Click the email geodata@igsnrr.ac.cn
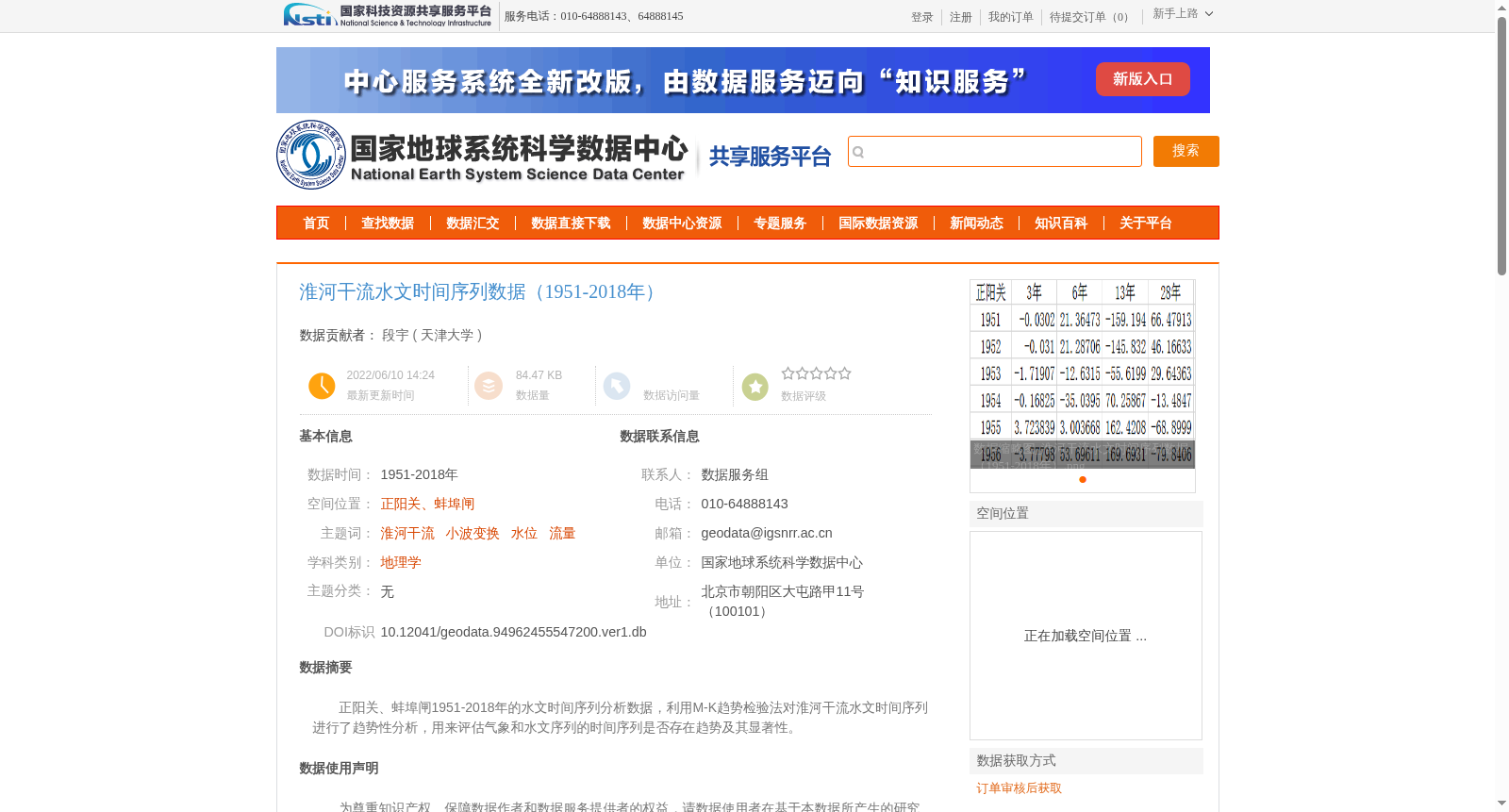1509x812 pixels. click(767, 534)
